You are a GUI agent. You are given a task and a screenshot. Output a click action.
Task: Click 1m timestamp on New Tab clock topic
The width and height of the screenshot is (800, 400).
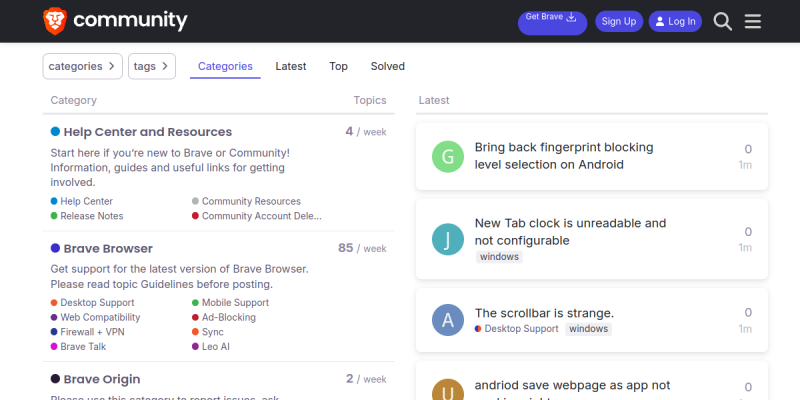(x=745, y=247)
